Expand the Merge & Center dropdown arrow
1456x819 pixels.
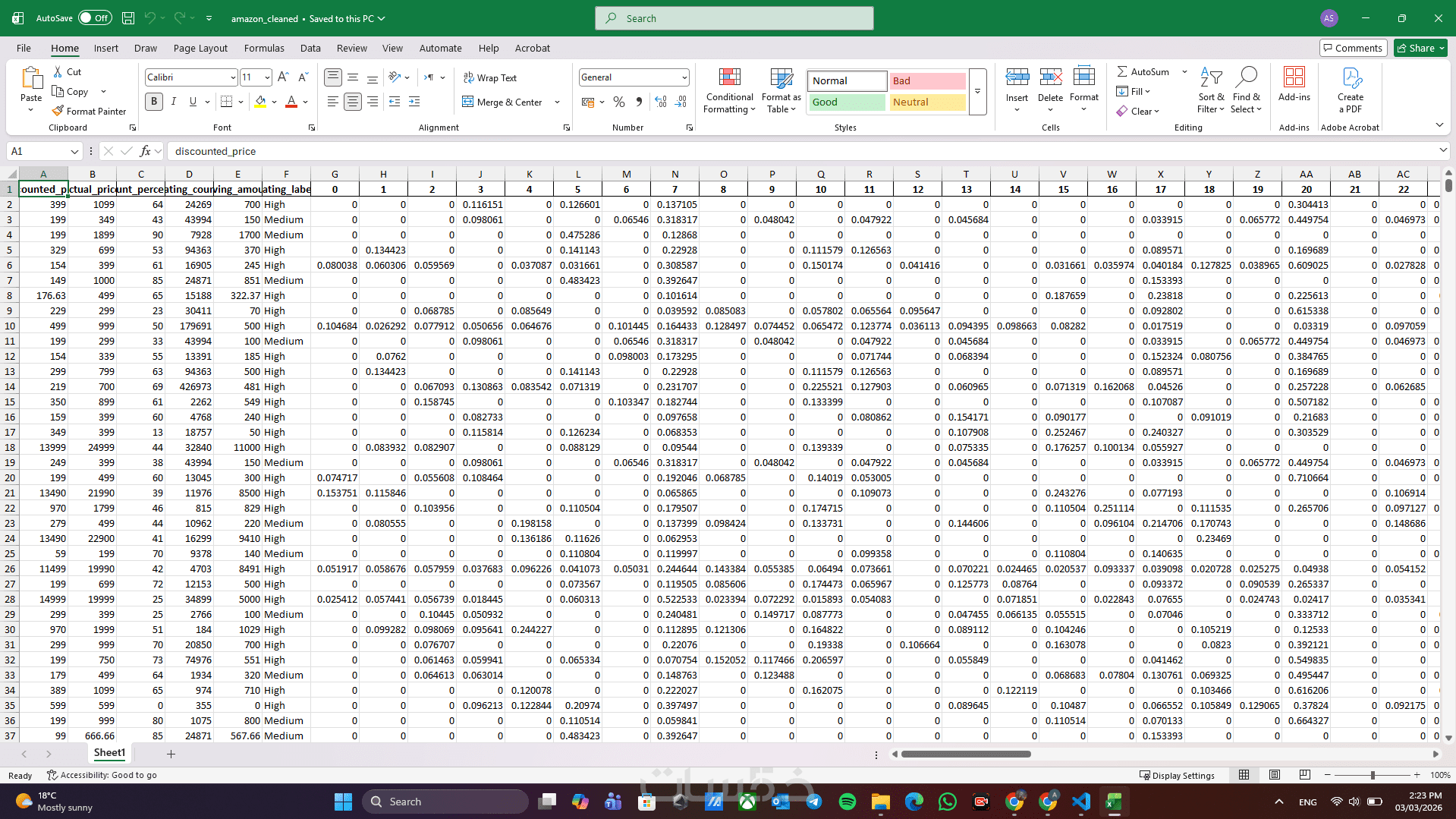point(558,102)
